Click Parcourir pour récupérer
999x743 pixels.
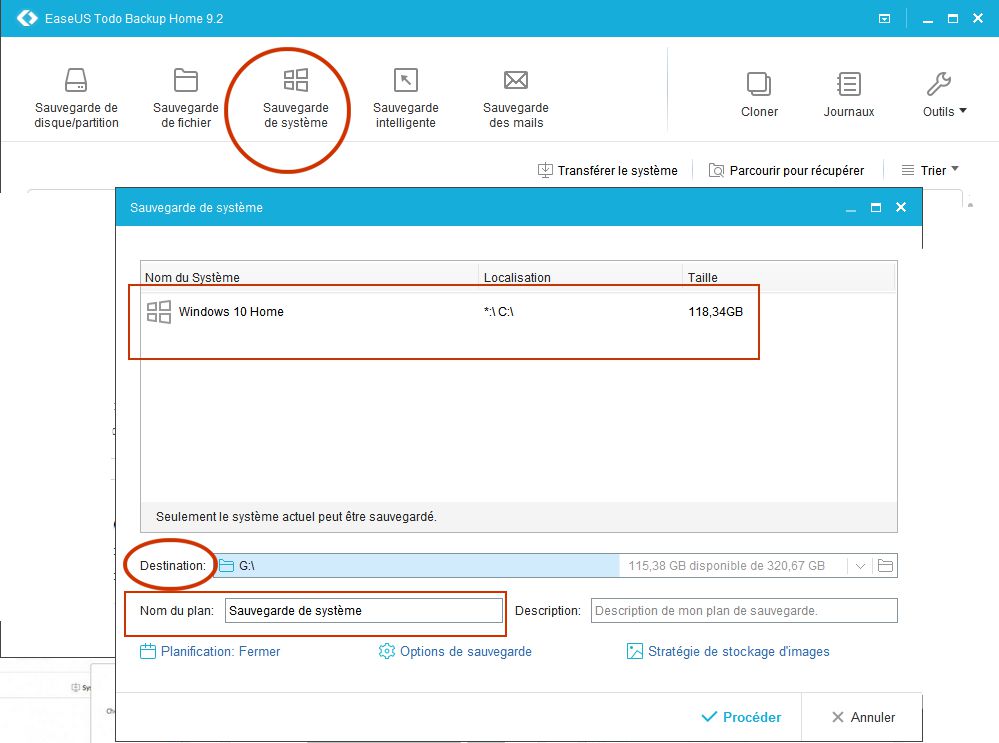click(x=787, y=171)
